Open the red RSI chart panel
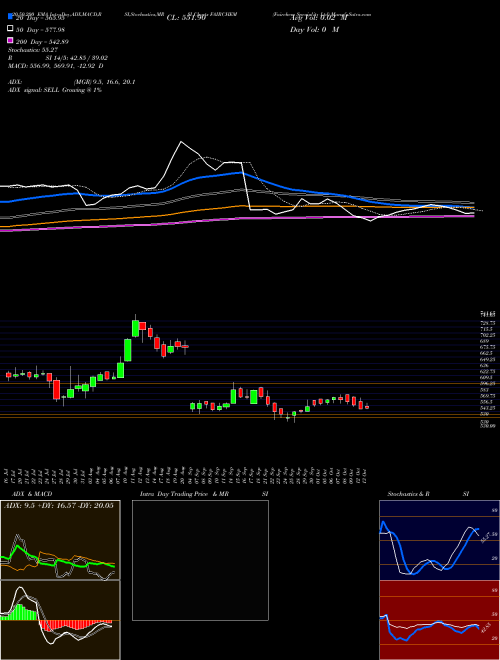500x660 pixels. tap(439, 620)
